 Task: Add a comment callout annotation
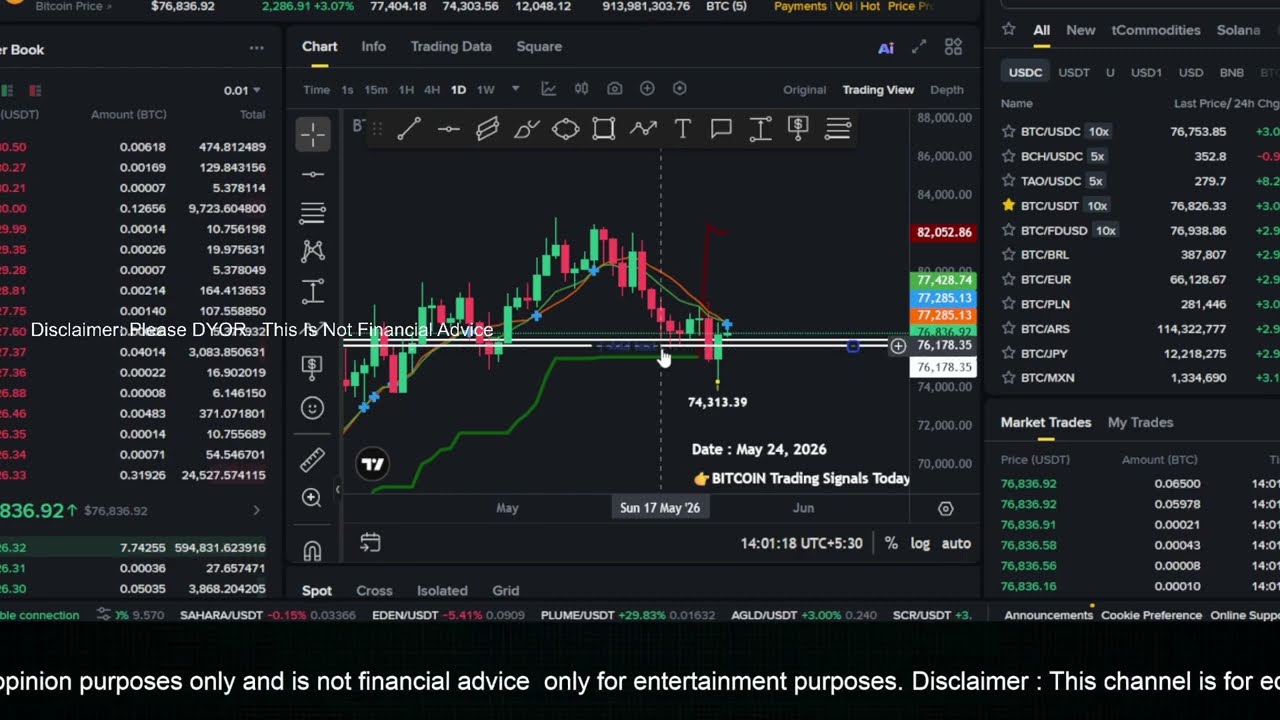[x=721, y=129]
